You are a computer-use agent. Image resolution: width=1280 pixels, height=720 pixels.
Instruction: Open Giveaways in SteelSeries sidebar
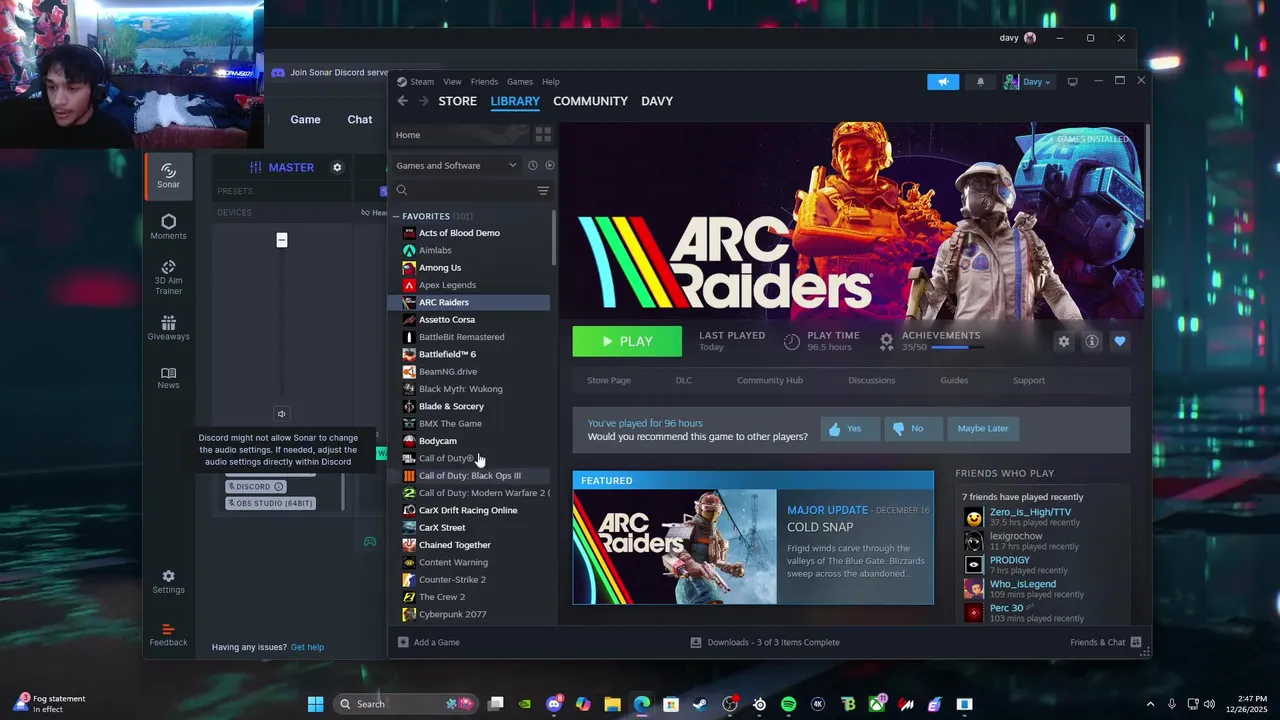point(168,328)
